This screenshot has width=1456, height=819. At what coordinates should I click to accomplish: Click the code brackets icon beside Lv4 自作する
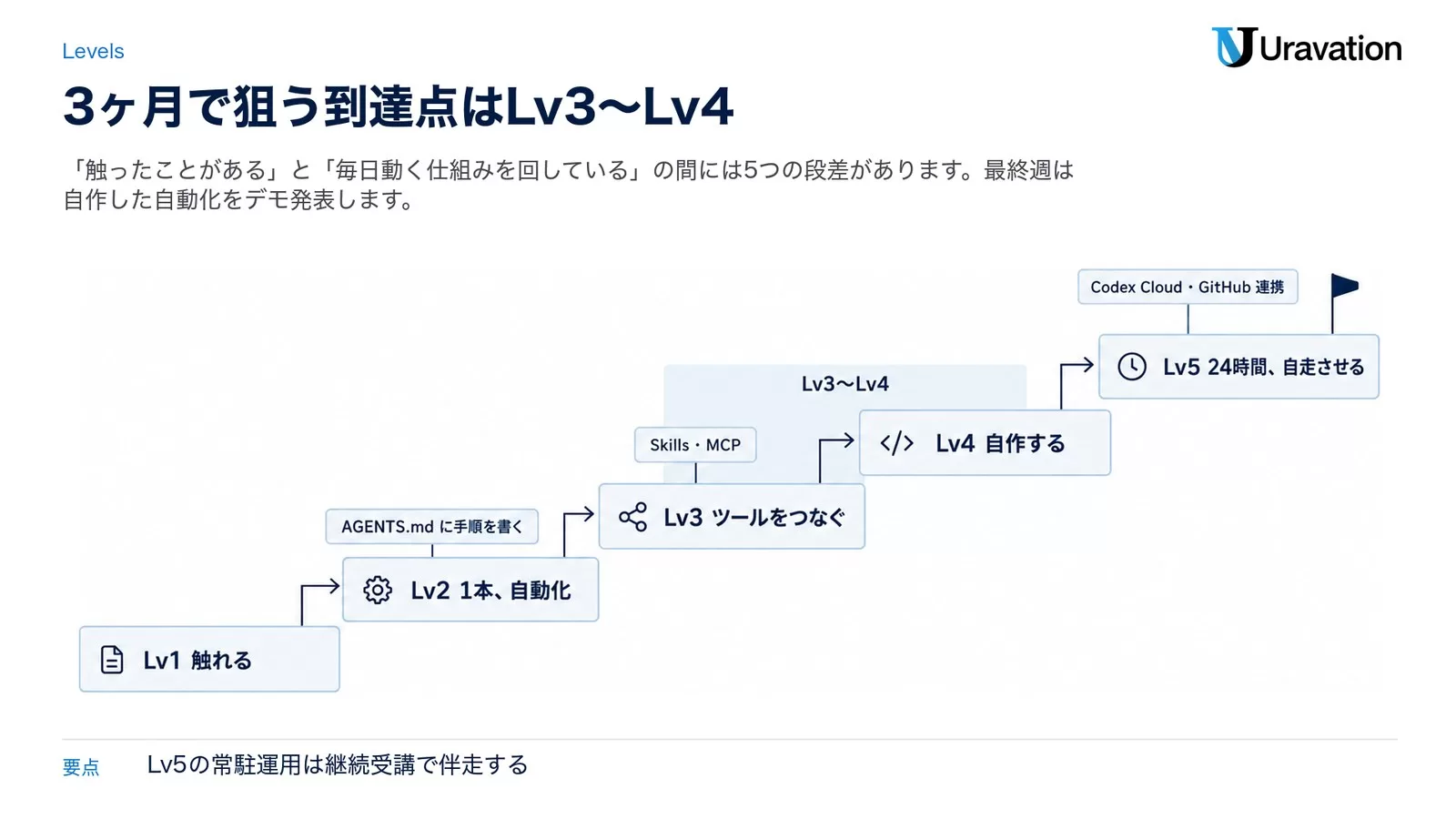(x=896, y=443)
